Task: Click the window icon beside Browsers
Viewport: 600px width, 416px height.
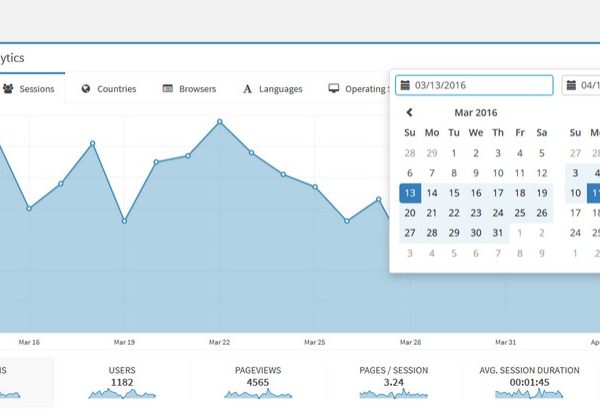Action: [x=168, y=89]
